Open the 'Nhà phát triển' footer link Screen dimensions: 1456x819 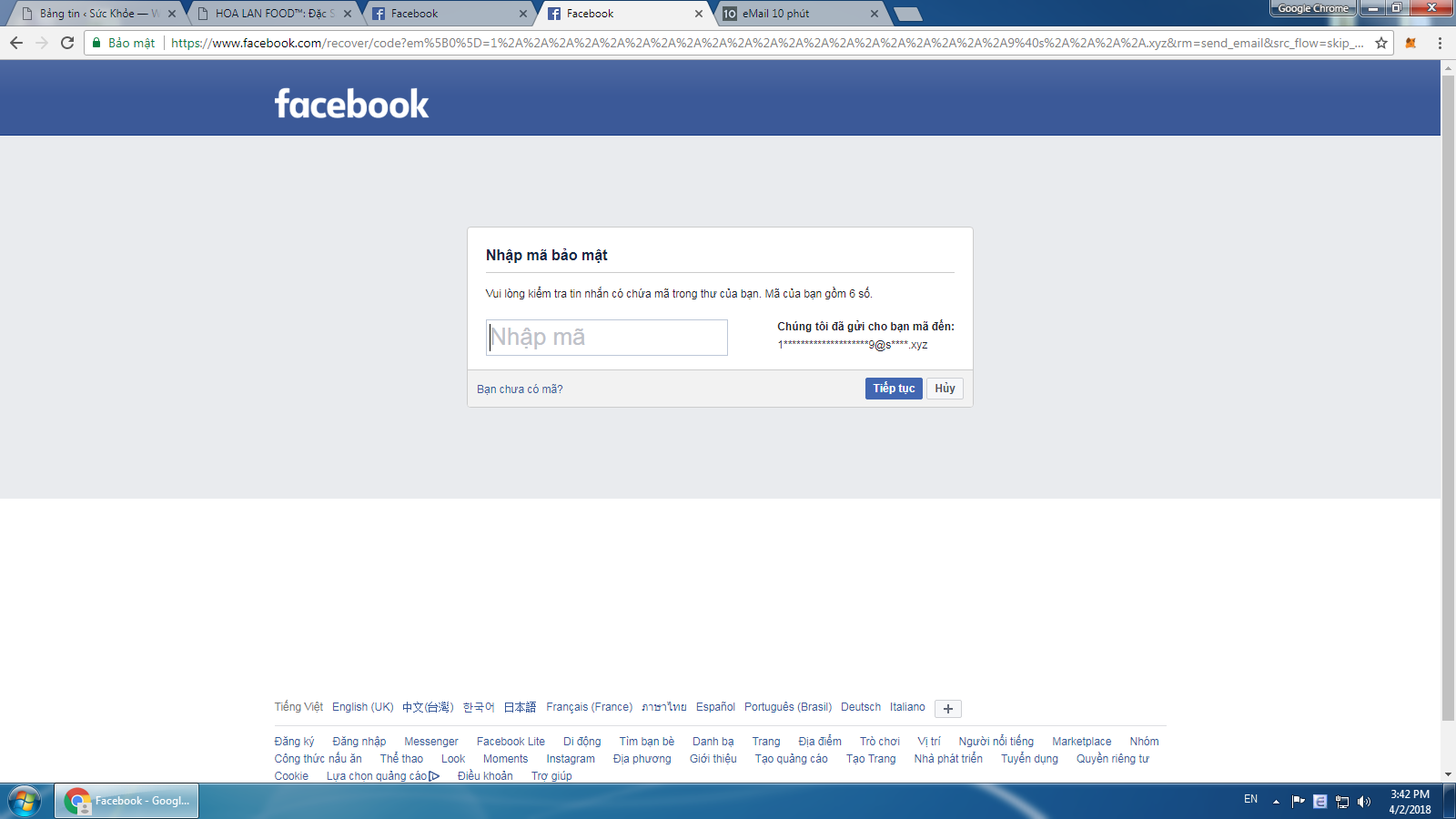click(x=948, y=759)
